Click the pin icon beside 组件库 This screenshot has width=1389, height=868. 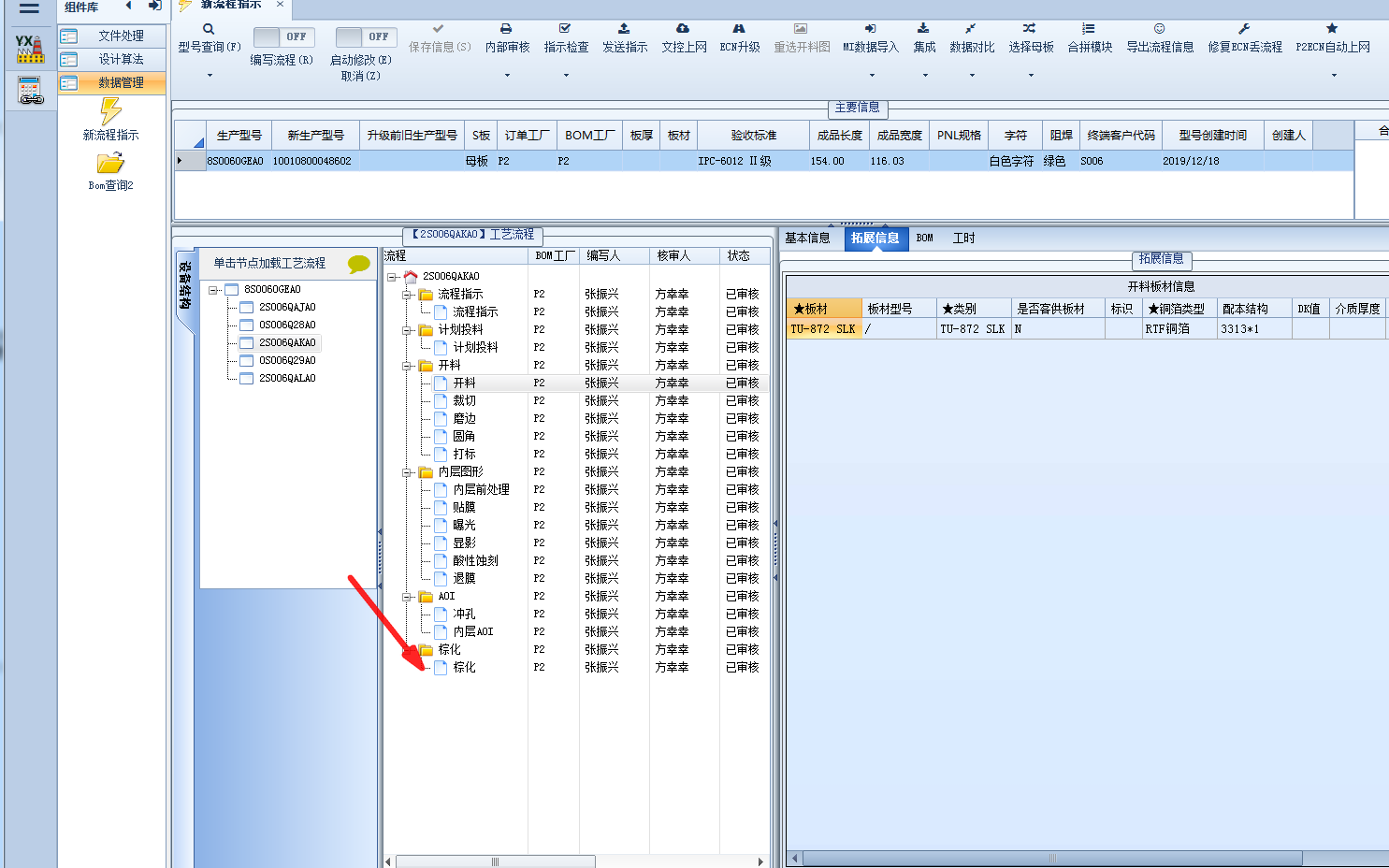tap(154, 7)
